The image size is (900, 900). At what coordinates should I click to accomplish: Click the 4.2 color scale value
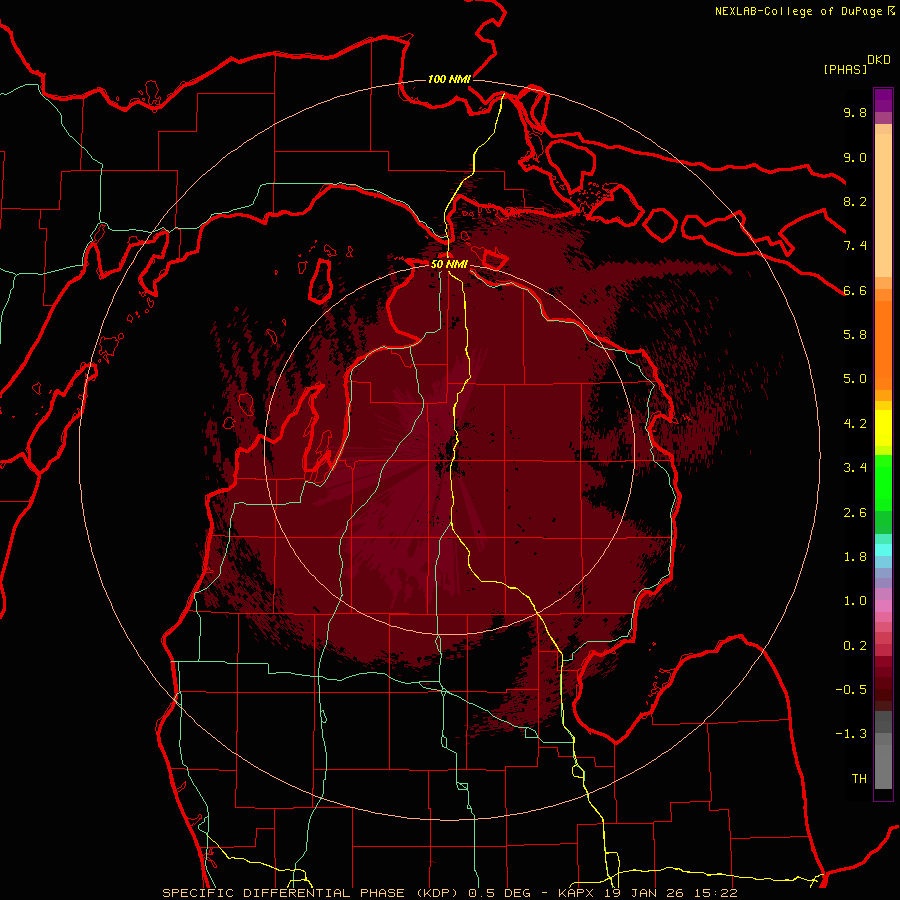855,424
